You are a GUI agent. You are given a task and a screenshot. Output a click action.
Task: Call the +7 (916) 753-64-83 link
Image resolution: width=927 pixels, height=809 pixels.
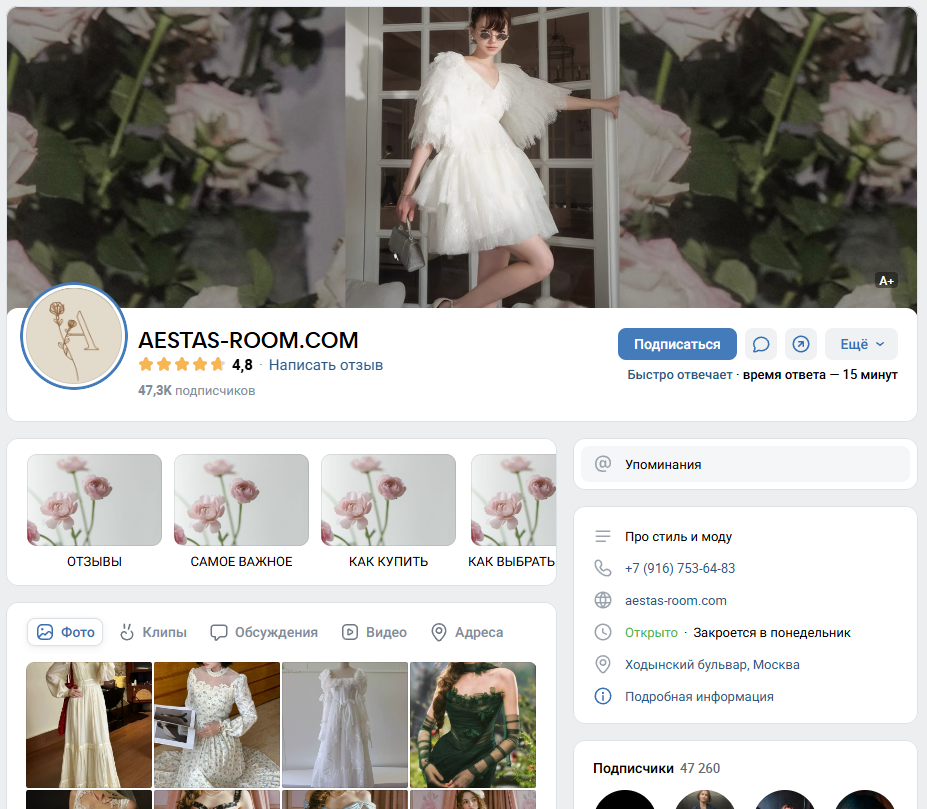[680, 568]
